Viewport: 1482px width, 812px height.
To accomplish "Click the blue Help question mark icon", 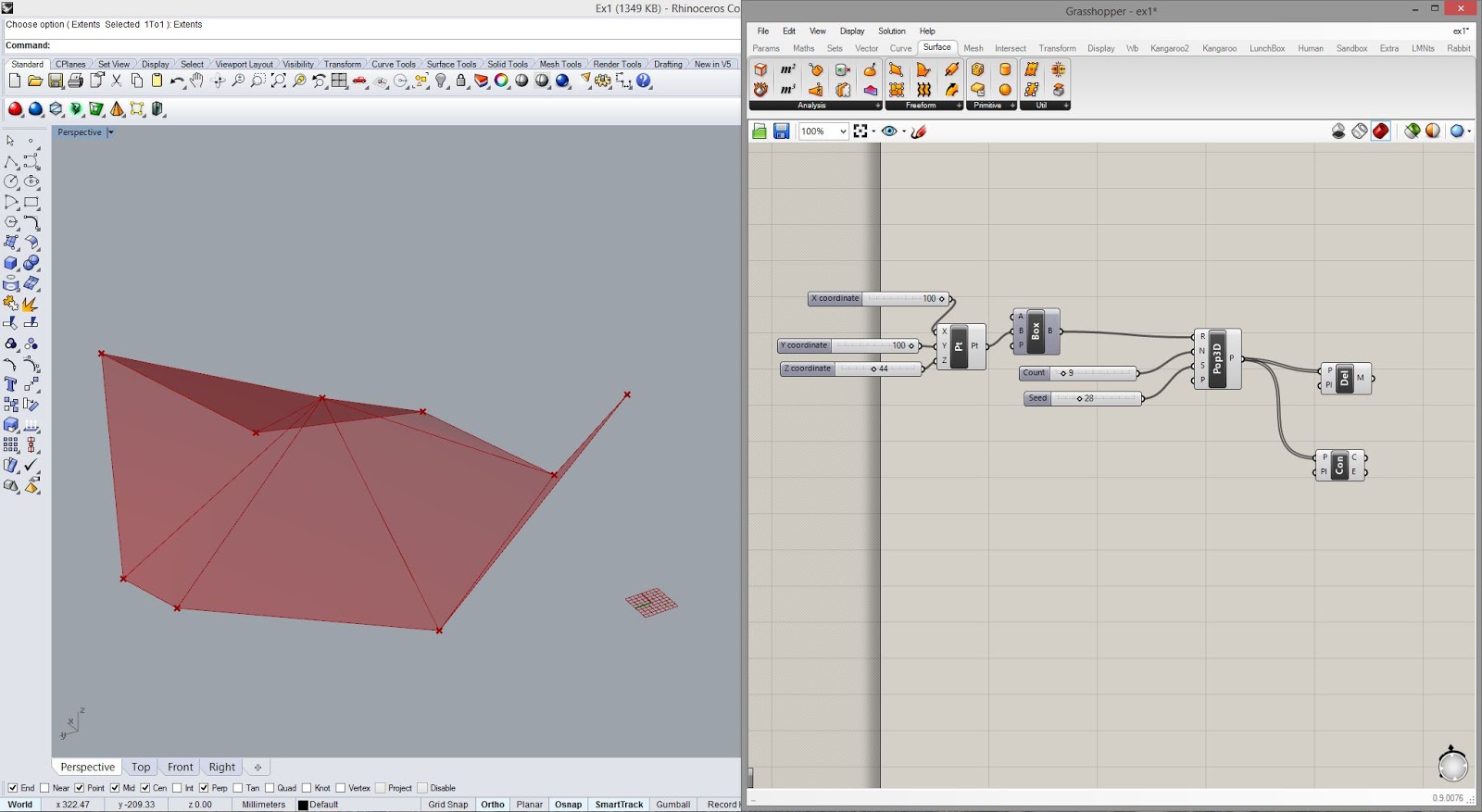I will (x=645, y=81).
